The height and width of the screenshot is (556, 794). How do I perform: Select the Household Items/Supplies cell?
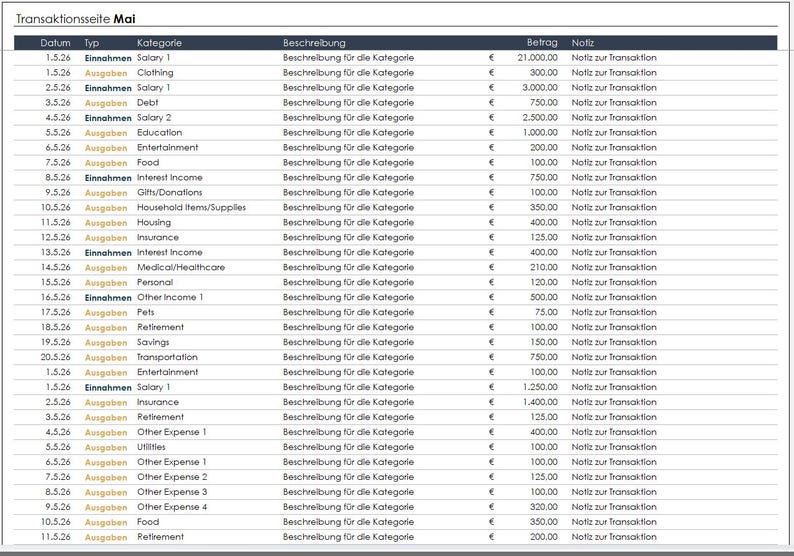[191, 208]
